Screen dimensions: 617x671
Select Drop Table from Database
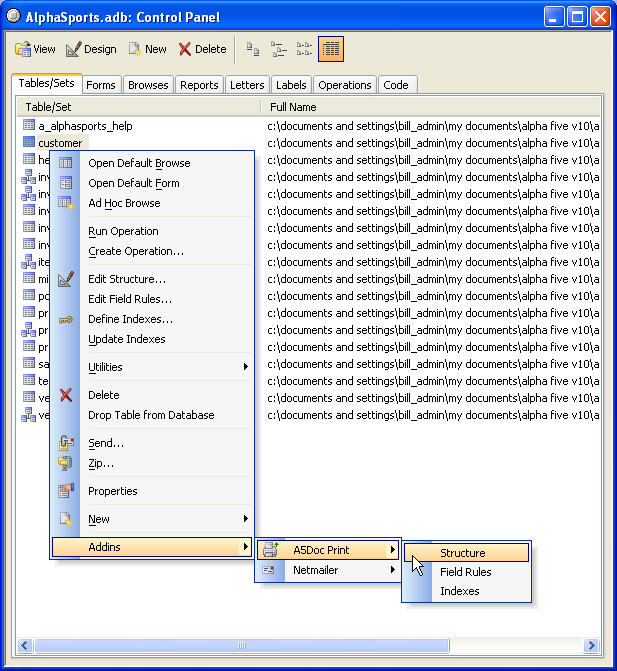tap(152, 415)
